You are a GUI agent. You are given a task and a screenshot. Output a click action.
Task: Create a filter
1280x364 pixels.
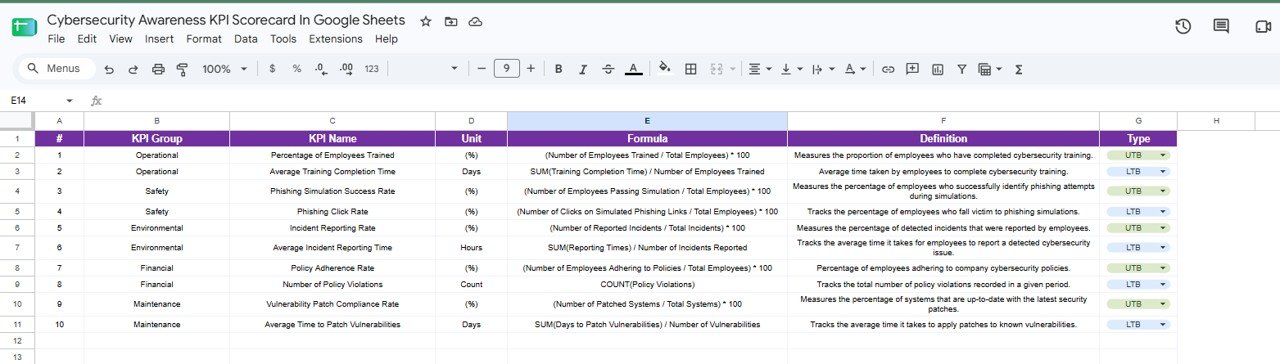(962, 69)
